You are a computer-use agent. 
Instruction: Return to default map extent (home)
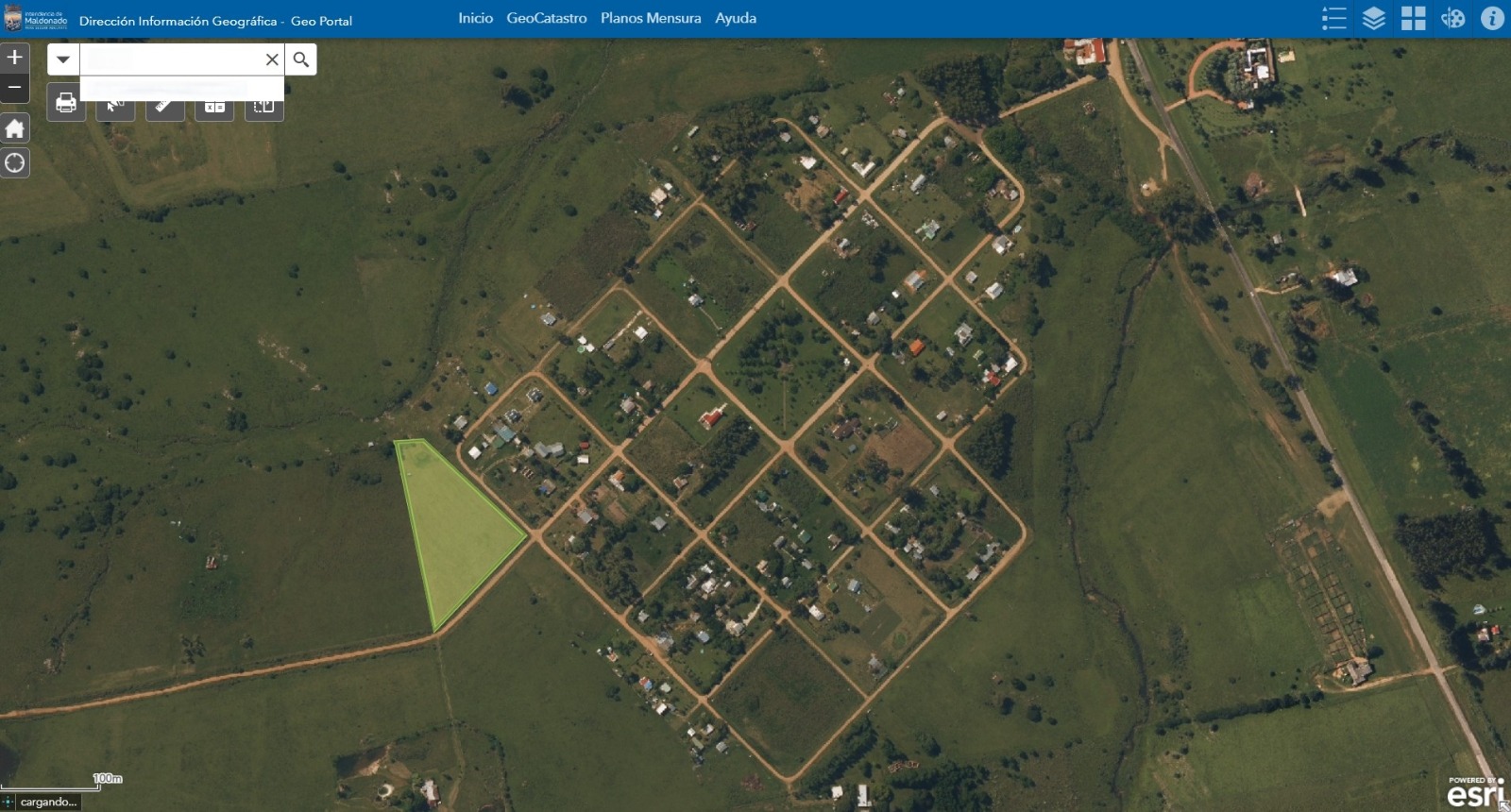tap(14, 128)
